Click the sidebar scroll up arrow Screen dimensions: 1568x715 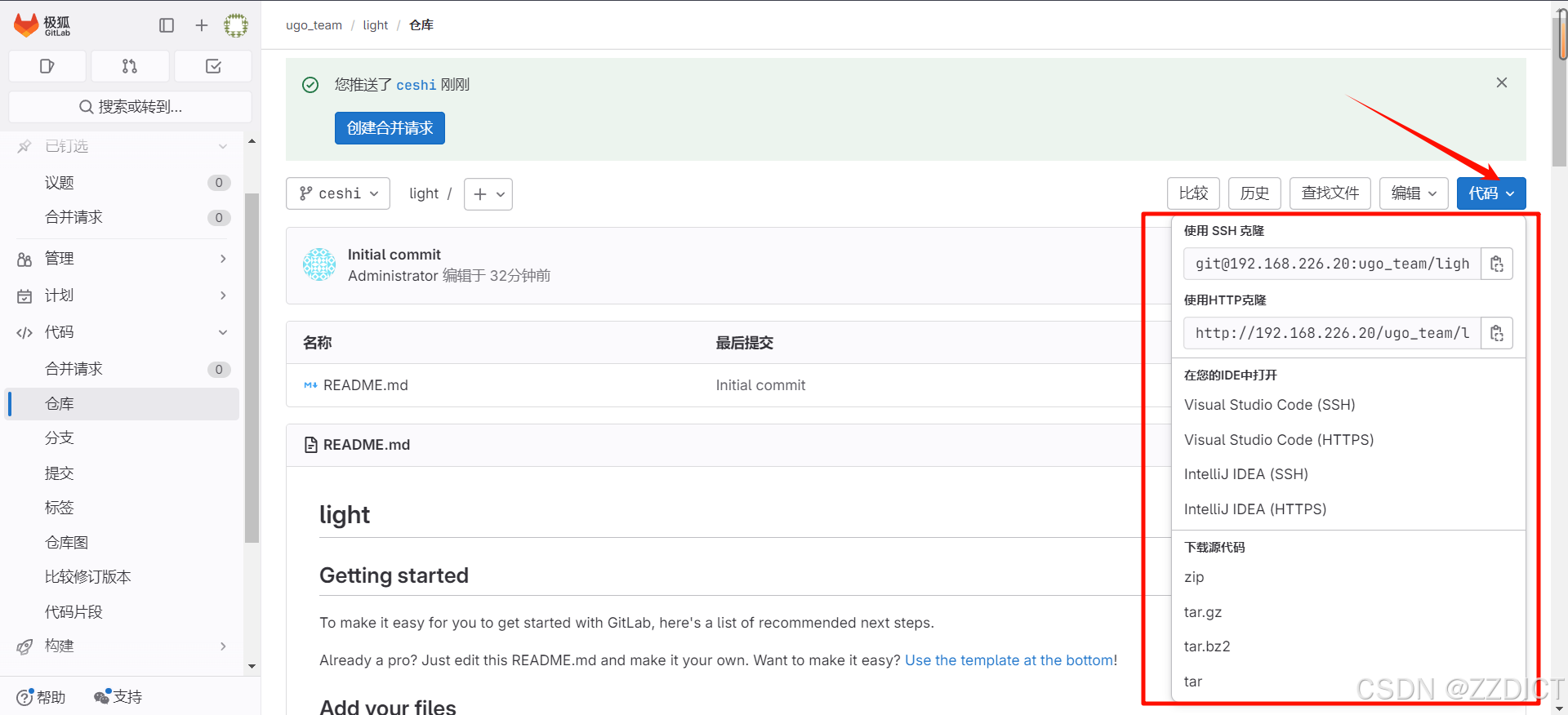252,141
